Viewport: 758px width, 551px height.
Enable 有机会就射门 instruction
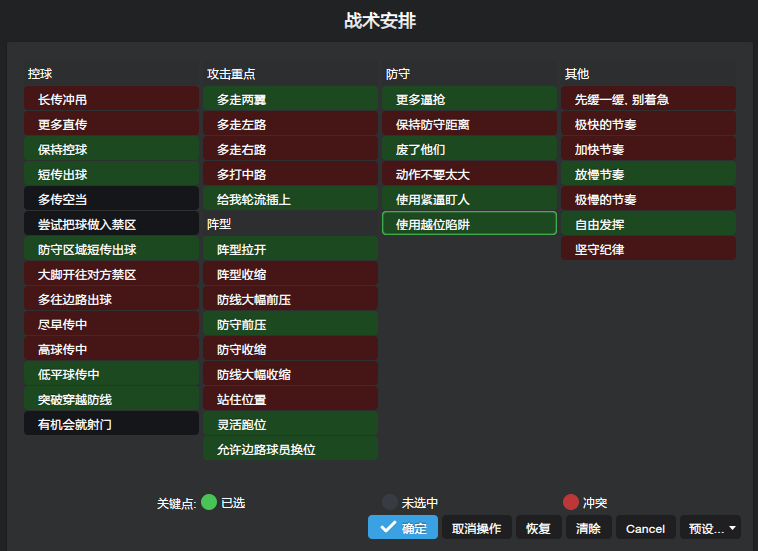click(111, 424)
